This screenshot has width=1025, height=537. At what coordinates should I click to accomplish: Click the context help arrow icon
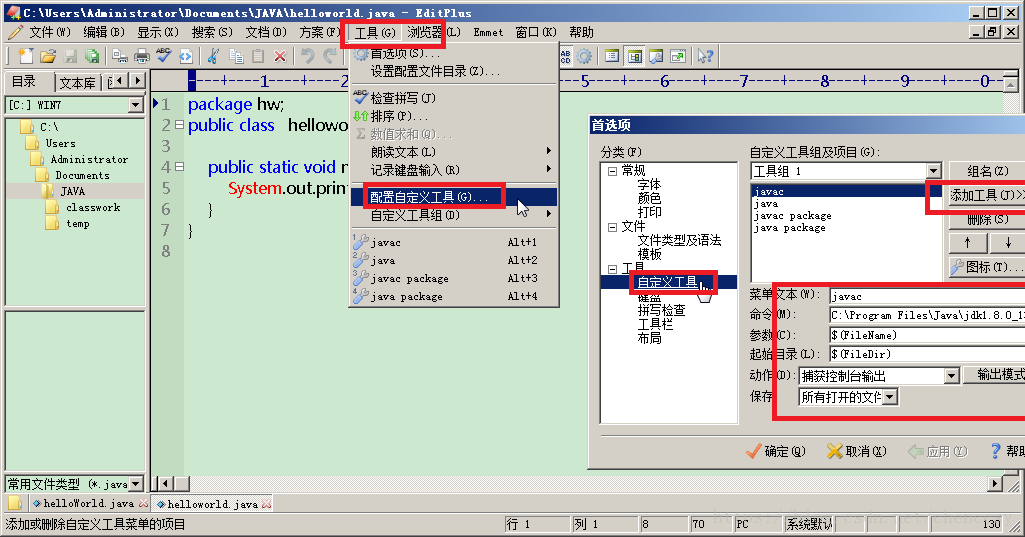click(705, 57)
